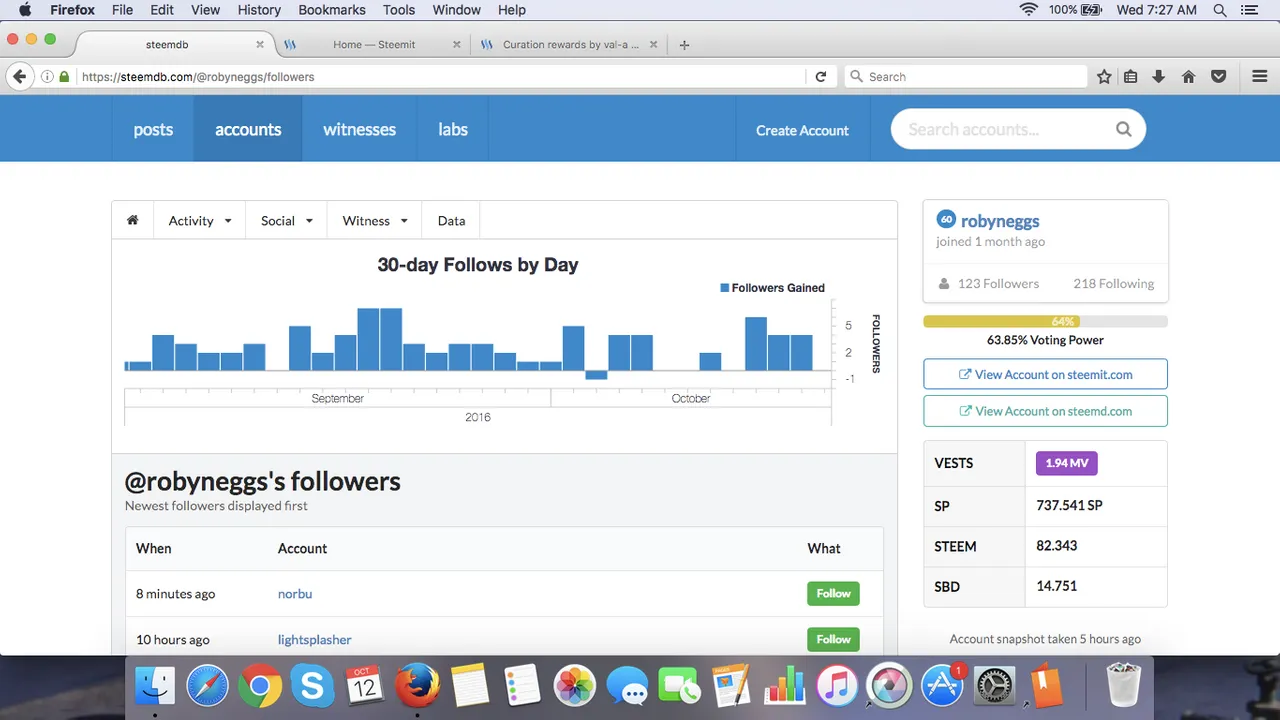Open the App Store from the dock
Image resolution: width=1280 pixels, height=720 pixels.
pos(942,686)
